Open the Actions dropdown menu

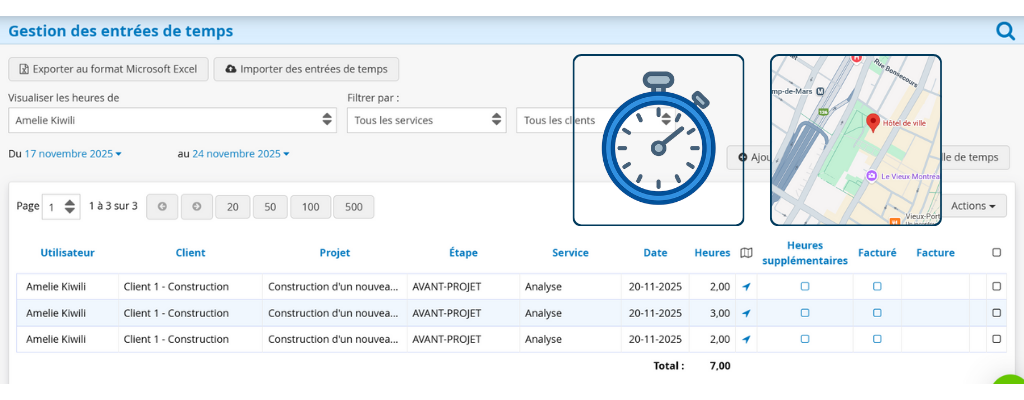click(x=973, y=206)
